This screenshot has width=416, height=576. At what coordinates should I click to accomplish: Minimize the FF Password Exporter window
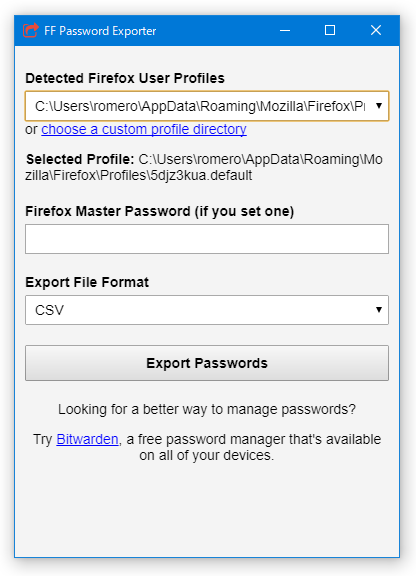pos(285,30)
